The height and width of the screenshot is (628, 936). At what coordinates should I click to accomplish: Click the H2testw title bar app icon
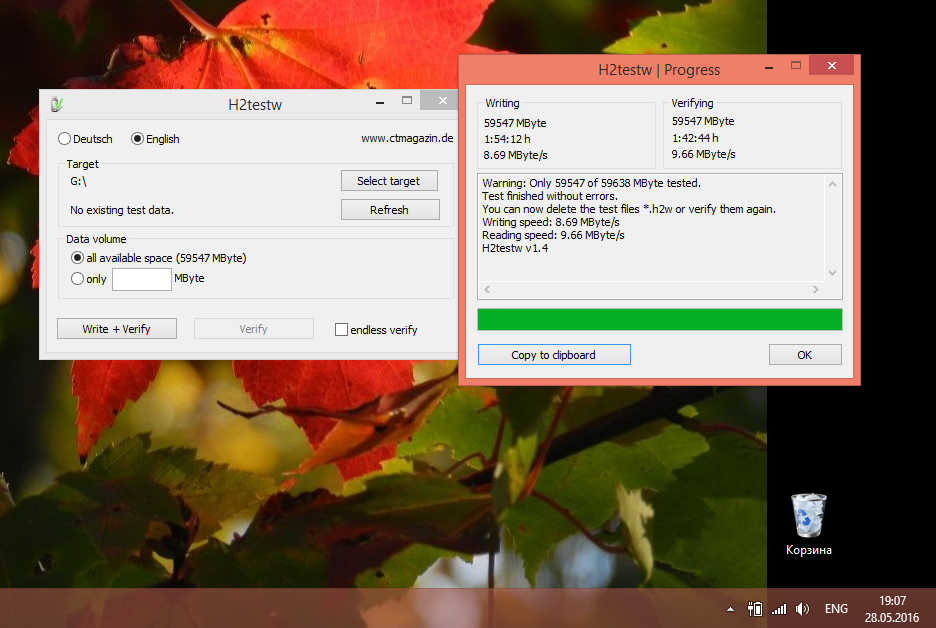tap(57, 104)
